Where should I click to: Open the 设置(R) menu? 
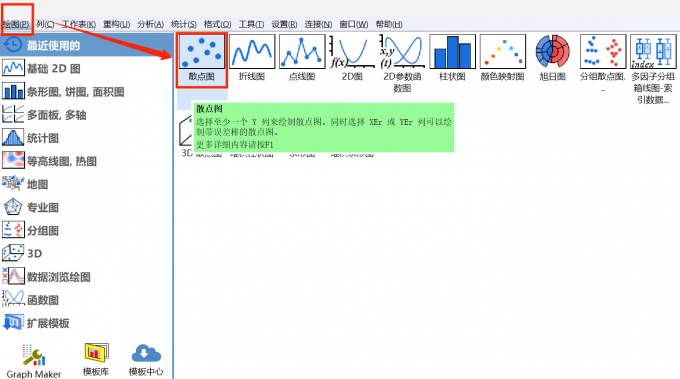[284, 24]
